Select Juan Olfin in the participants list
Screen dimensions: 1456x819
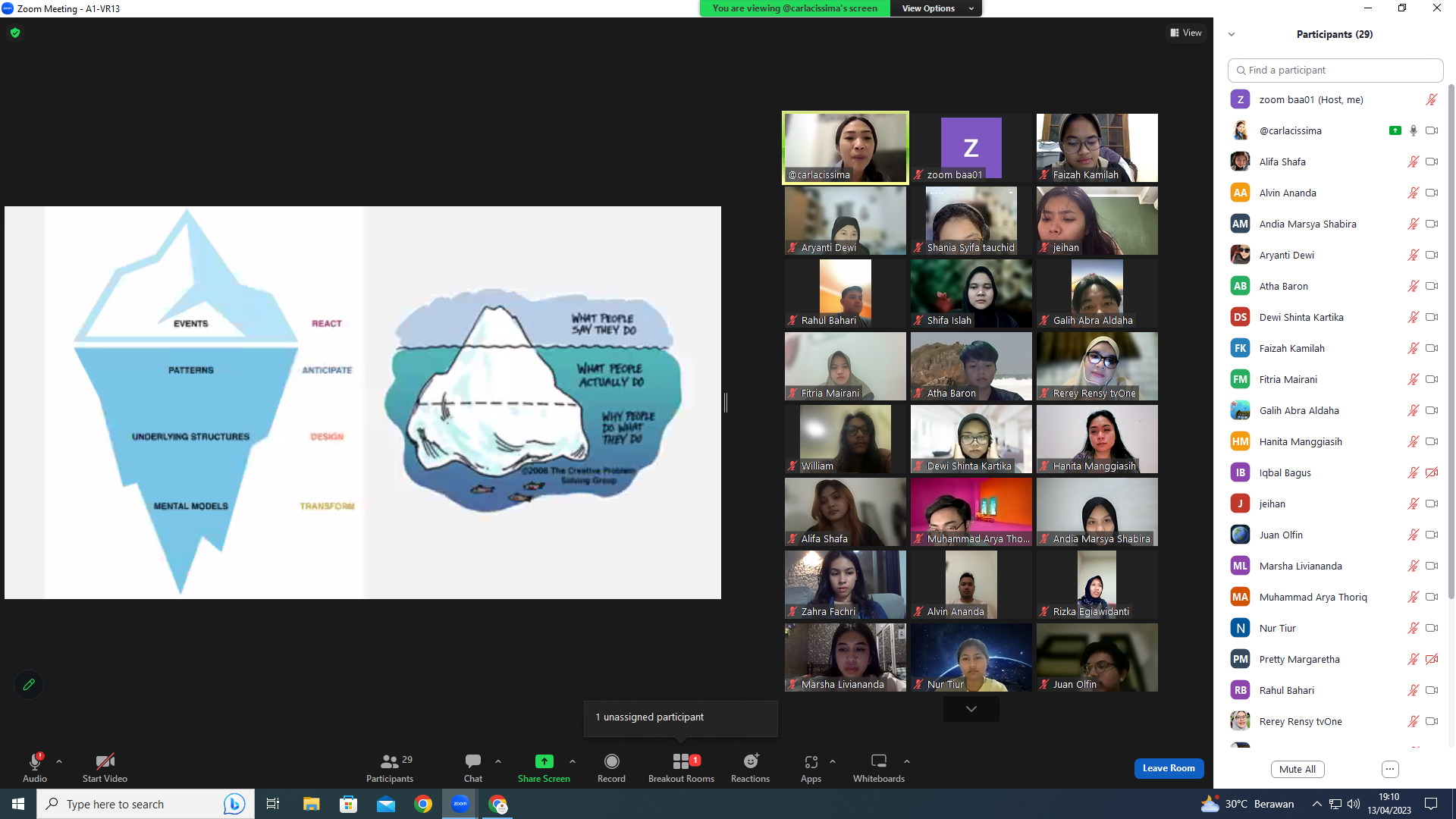click(1335, 535)
